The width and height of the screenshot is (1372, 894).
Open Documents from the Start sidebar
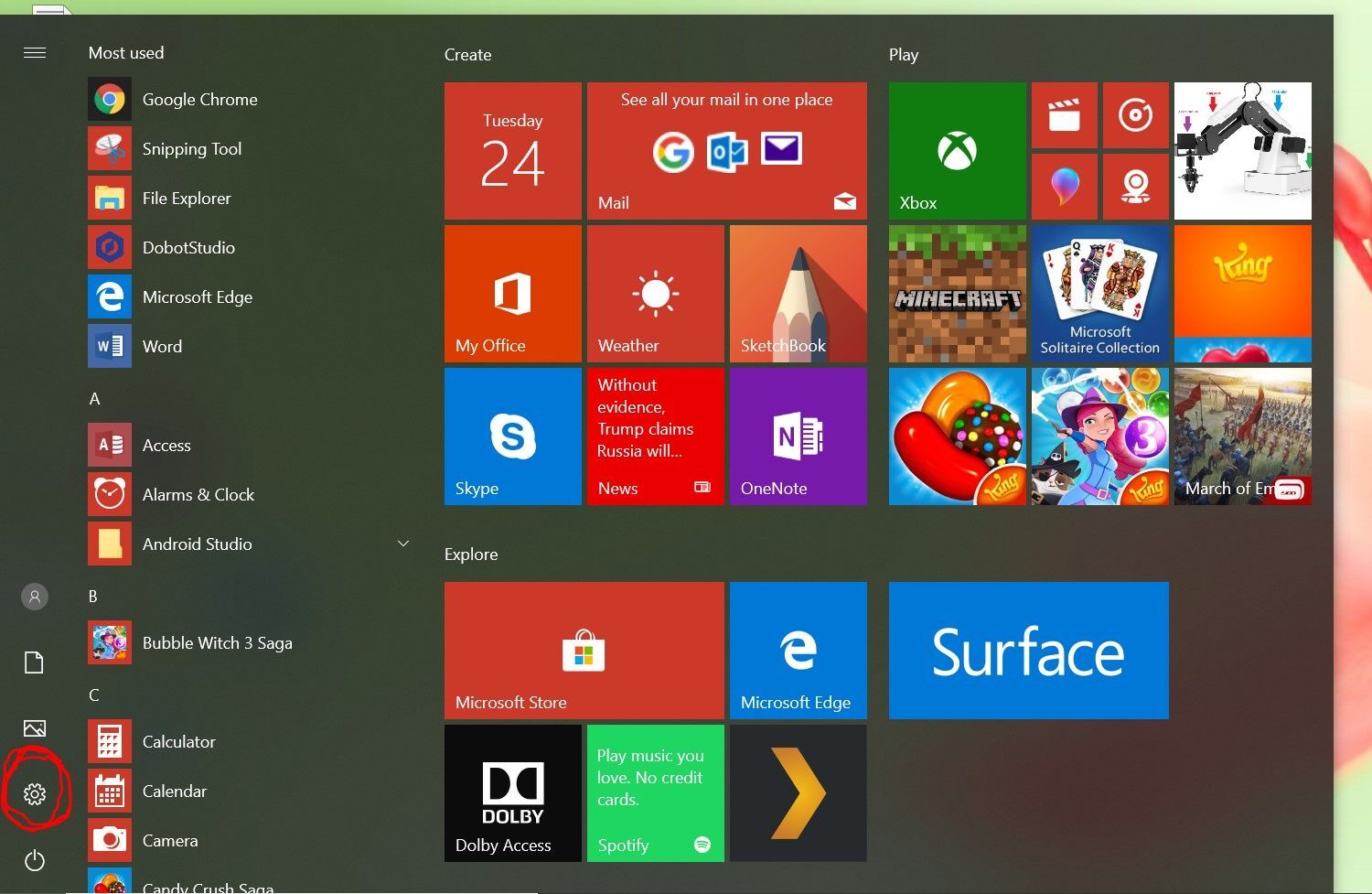point(35,662)
